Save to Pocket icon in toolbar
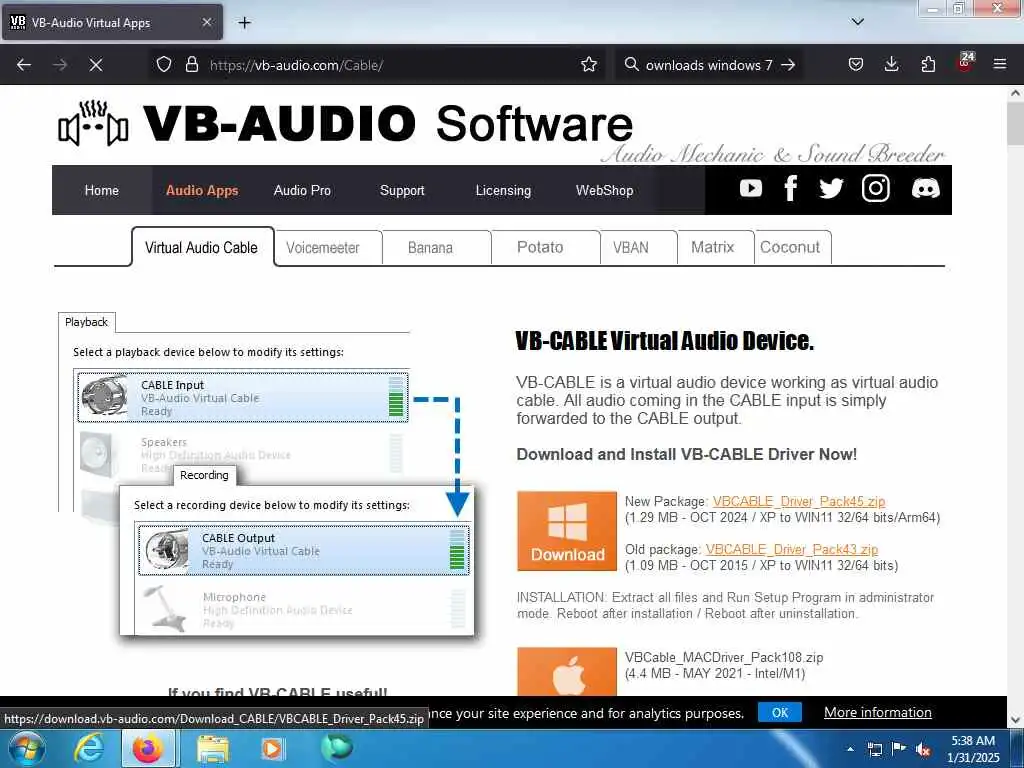1024x768 pixels. coord(856,65)
